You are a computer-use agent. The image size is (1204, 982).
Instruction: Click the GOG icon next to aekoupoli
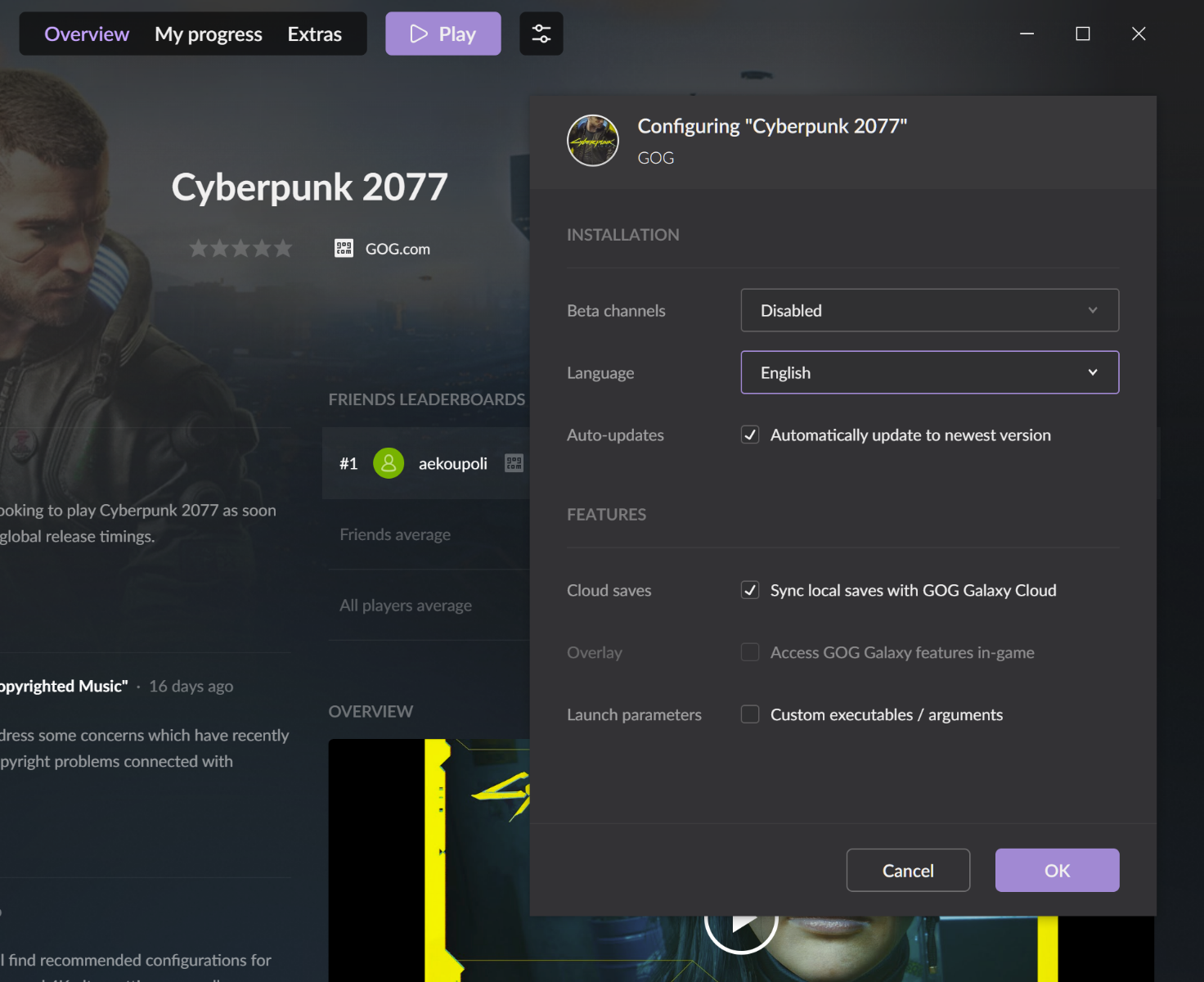coord(514,463)
